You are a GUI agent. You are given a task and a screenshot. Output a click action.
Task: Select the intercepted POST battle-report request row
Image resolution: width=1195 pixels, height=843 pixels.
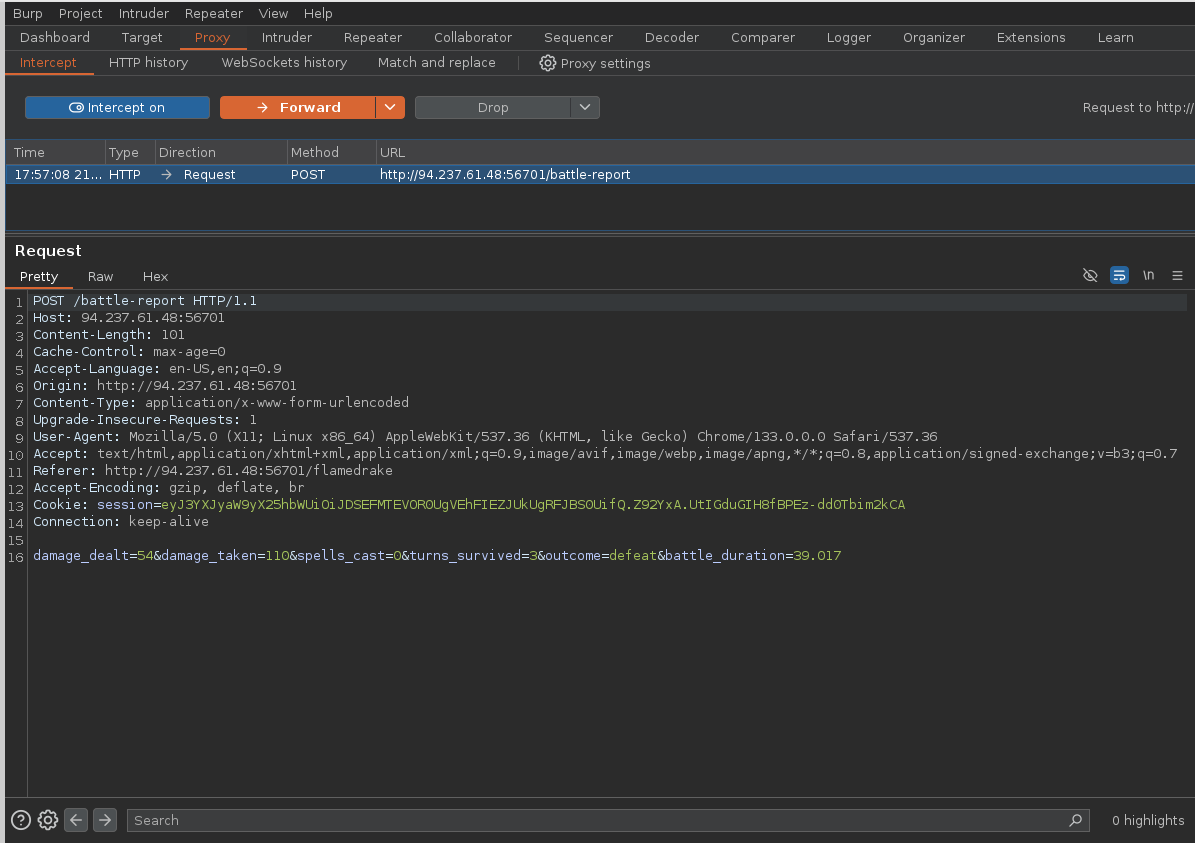600,175
